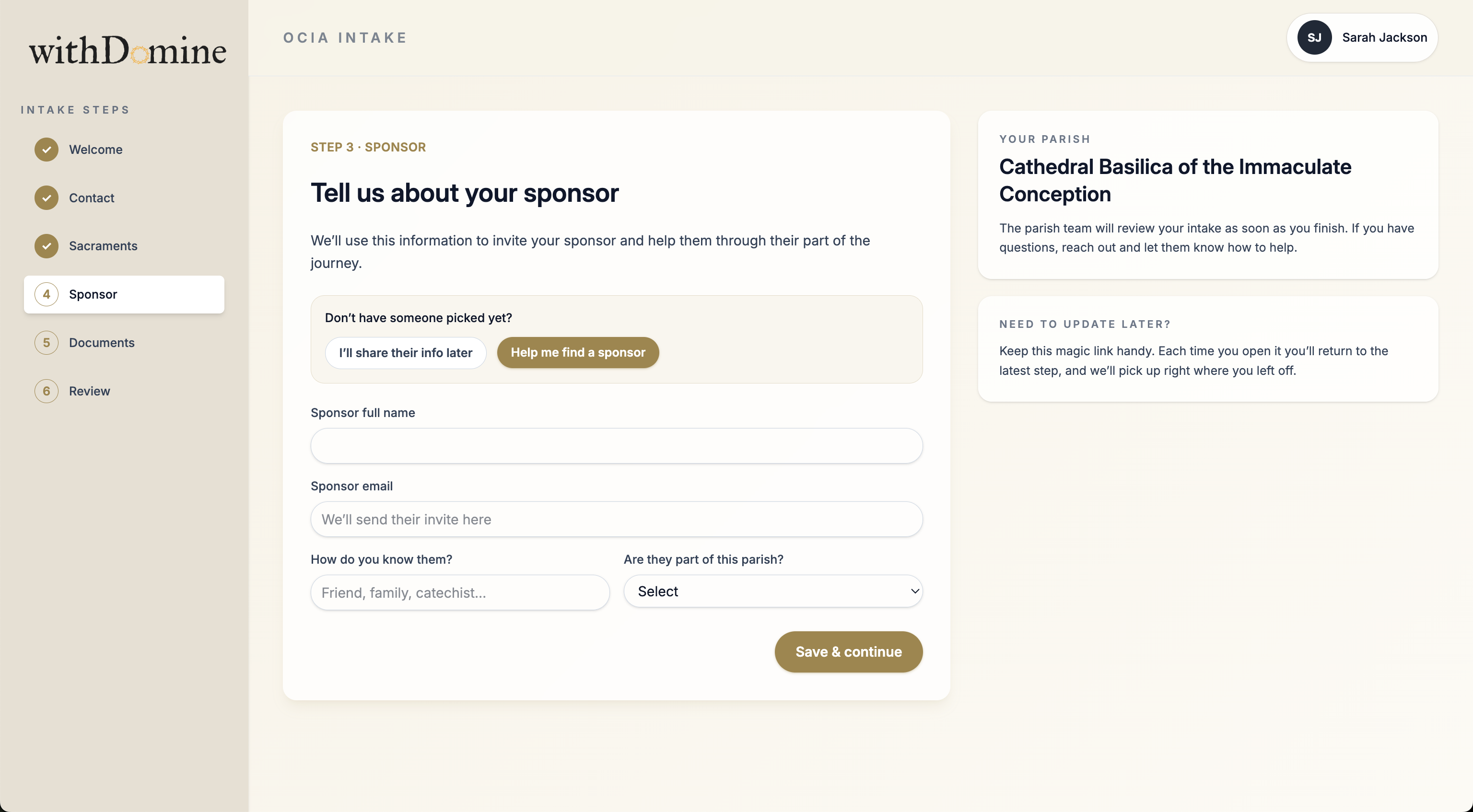Click the withDomine logo

[128, 50]
